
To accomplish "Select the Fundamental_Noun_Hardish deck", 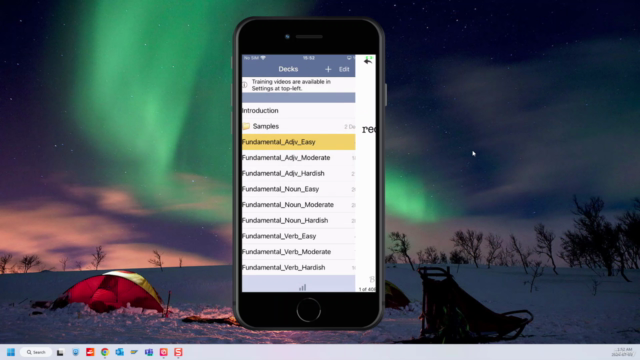I will 298,220.
